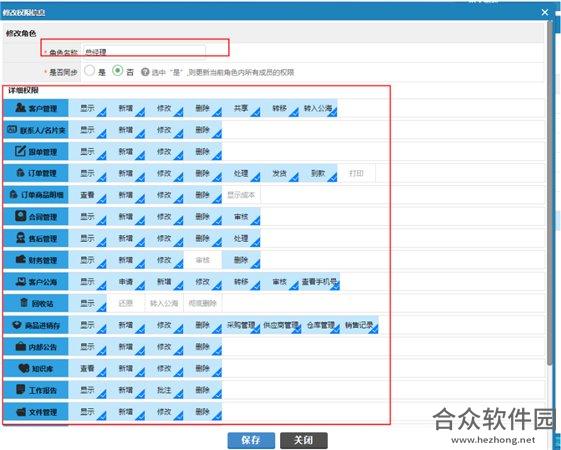Toggle 删除 permission in 文件管理 row
The height and width of the screenshot is (450, 561).
203,412
